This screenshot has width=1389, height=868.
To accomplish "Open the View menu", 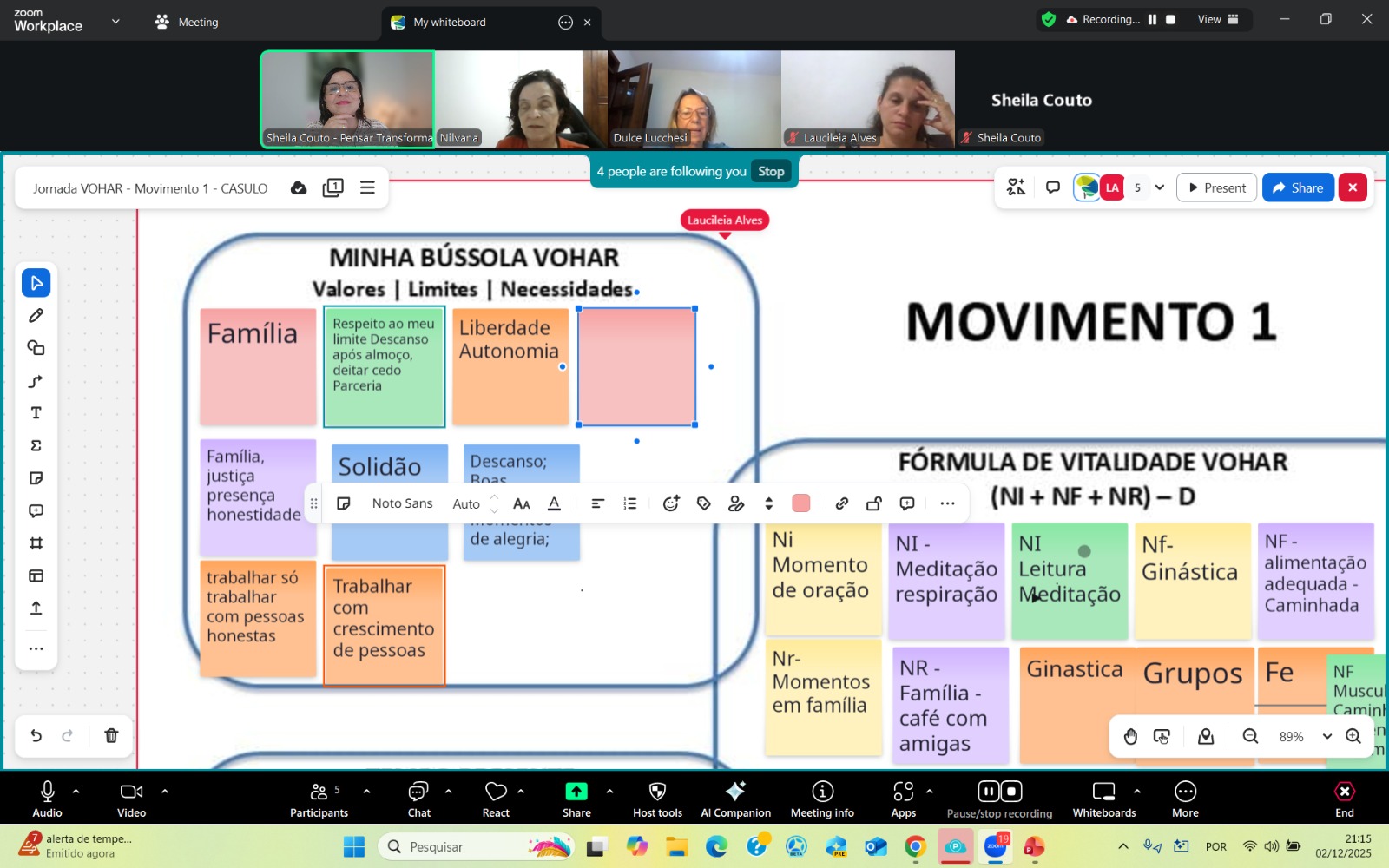I will tap(1218, 20).
